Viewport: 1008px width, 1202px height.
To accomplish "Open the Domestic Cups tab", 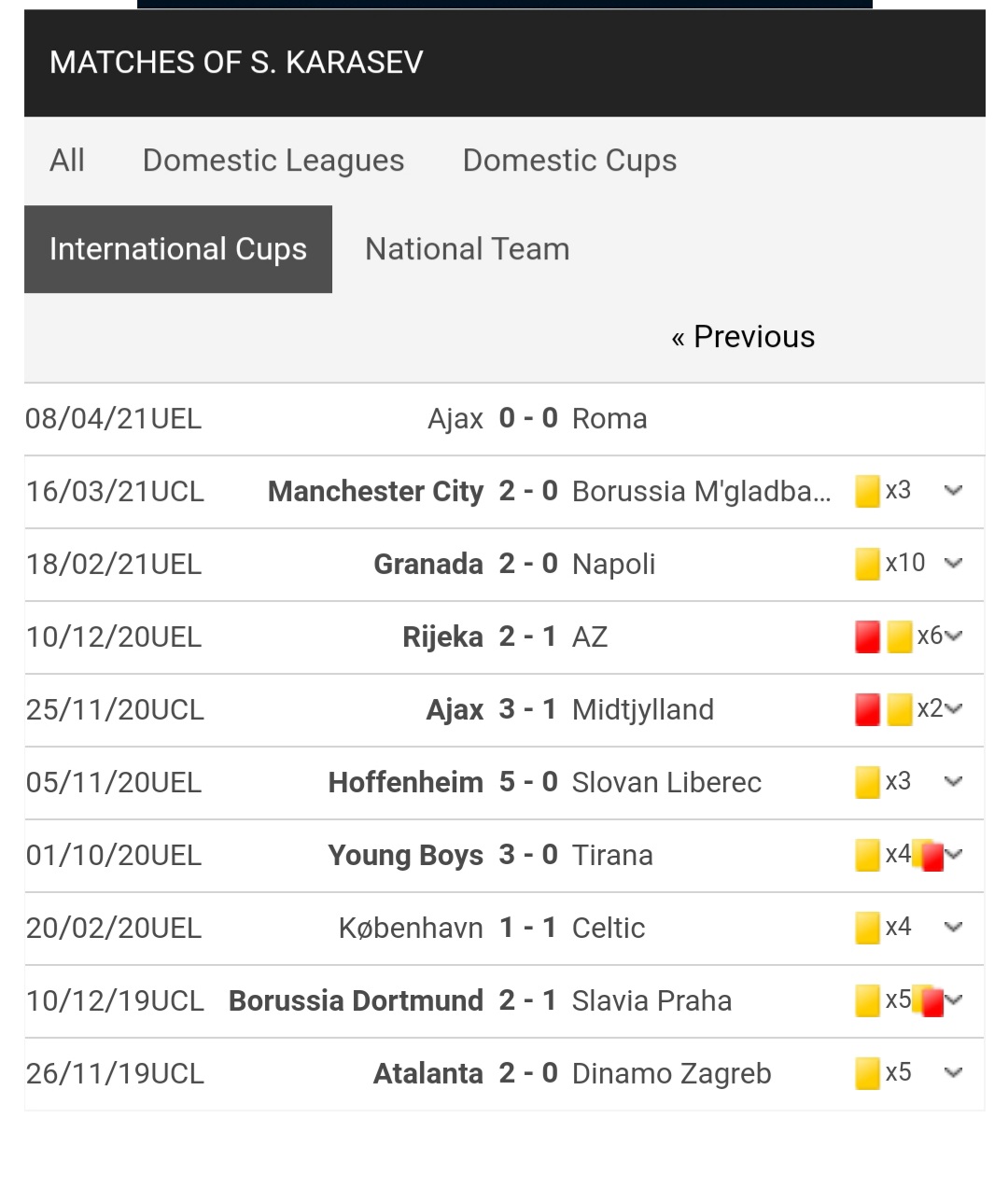I will 569,161.
